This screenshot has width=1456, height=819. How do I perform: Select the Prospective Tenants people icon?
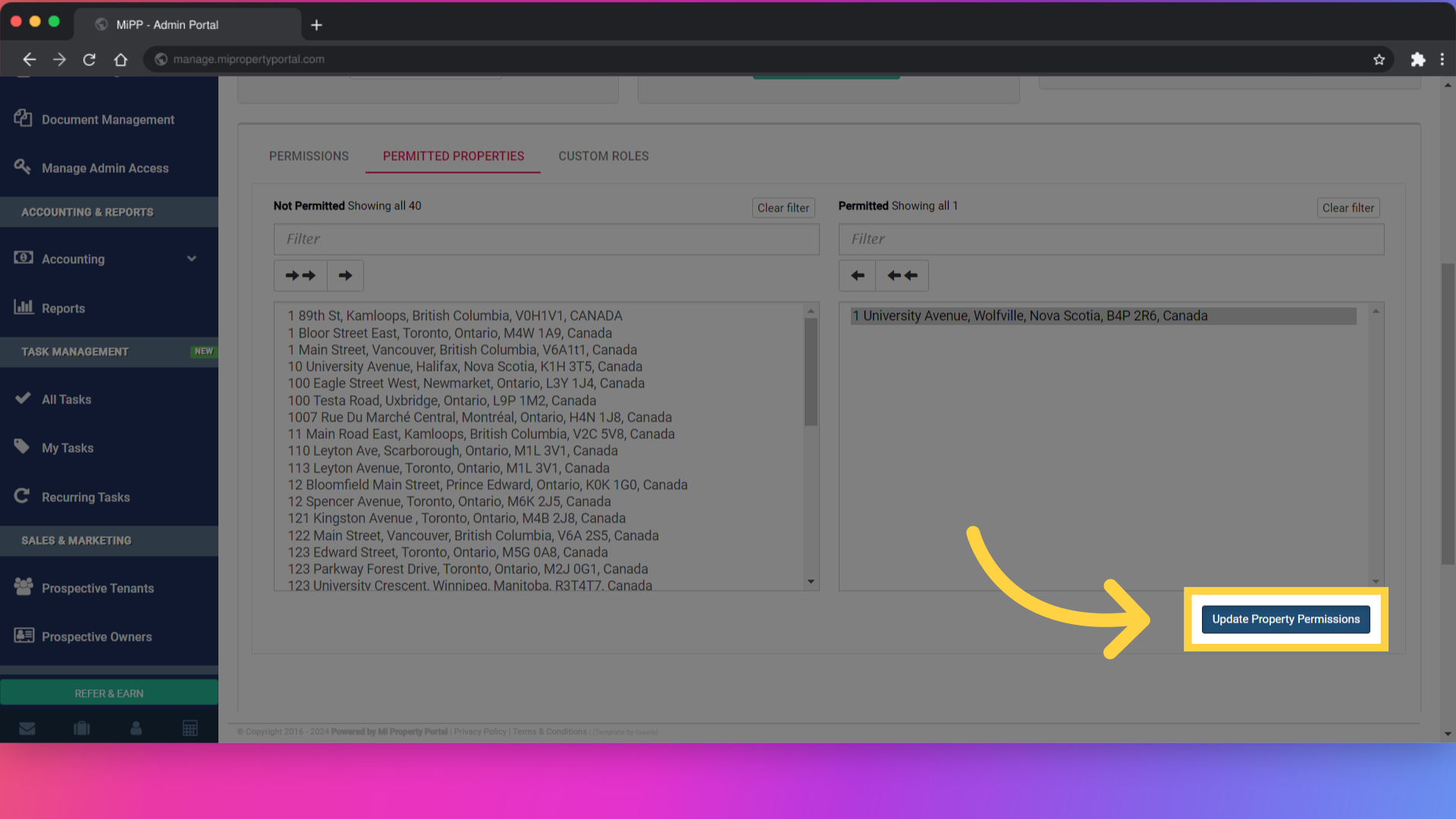(x=22, y=586)
